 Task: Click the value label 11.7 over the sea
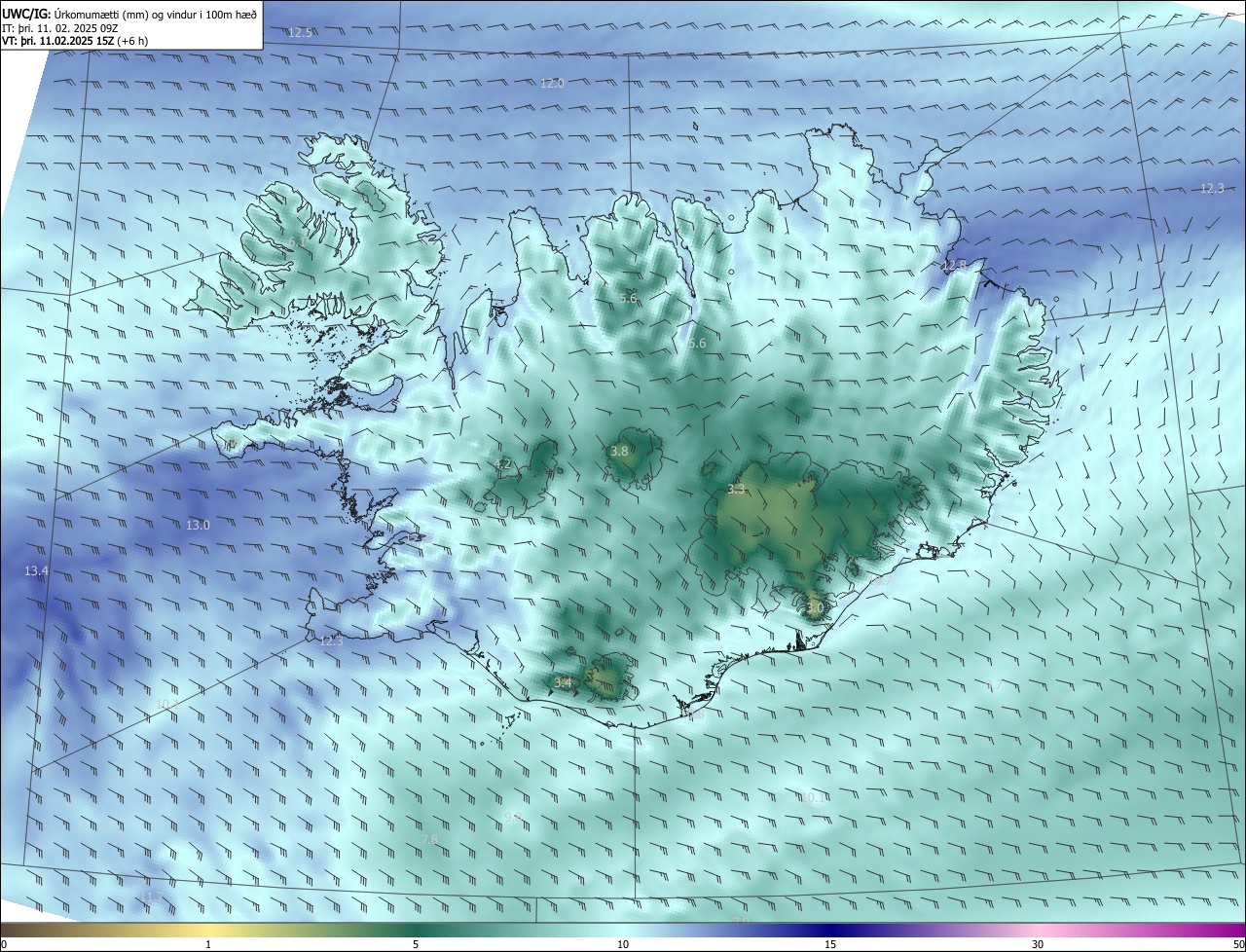[150, 897]
